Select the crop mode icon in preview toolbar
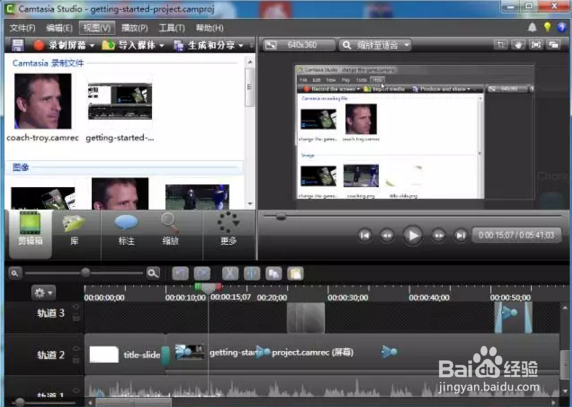The height and width of the screenshot is (407, 572). point(500,45)
